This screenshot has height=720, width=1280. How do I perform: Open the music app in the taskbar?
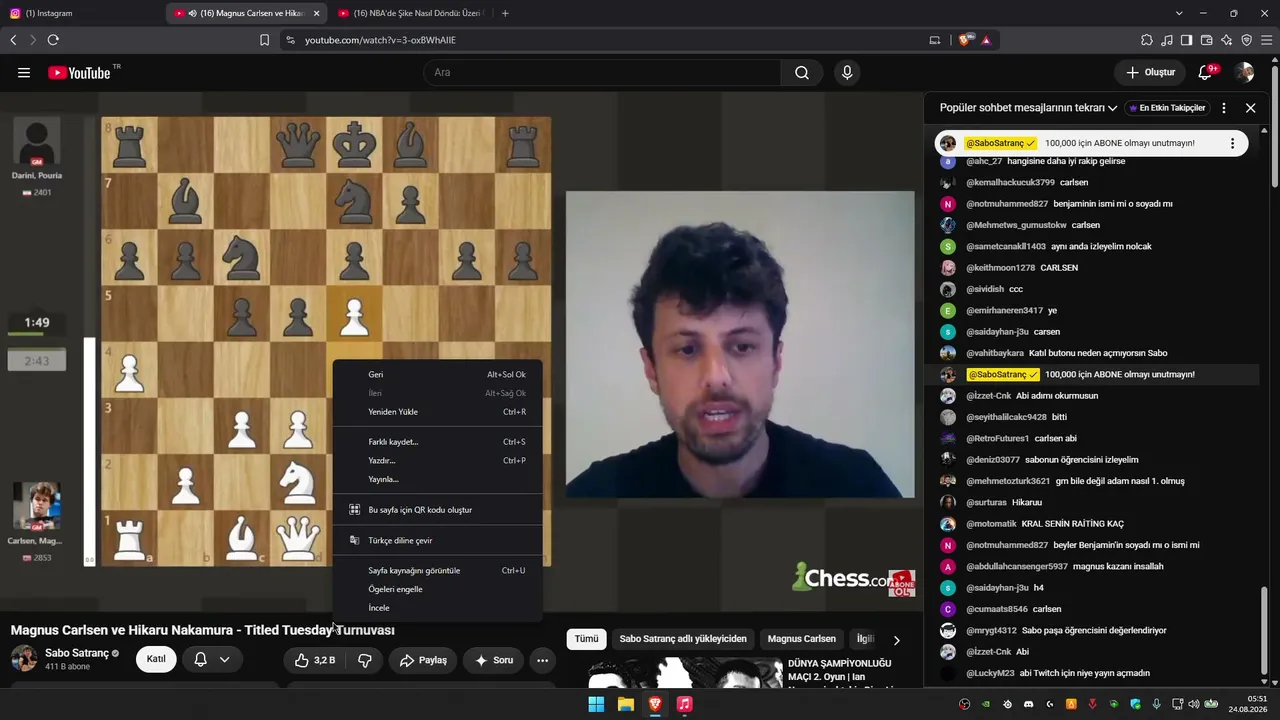point(685,704)
